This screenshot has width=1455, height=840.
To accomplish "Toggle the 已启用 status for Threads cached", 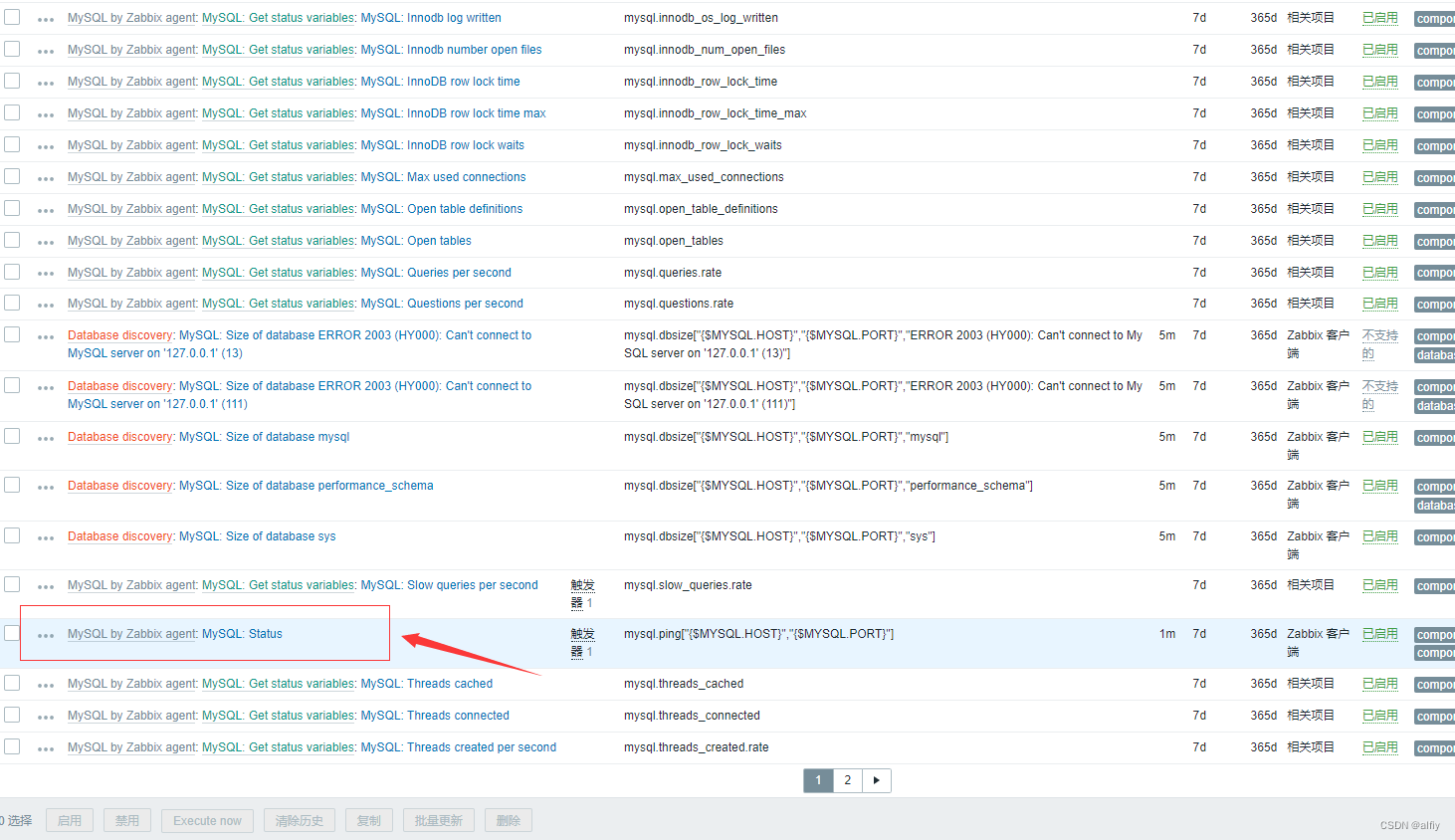I will (x=1379, y=684).
